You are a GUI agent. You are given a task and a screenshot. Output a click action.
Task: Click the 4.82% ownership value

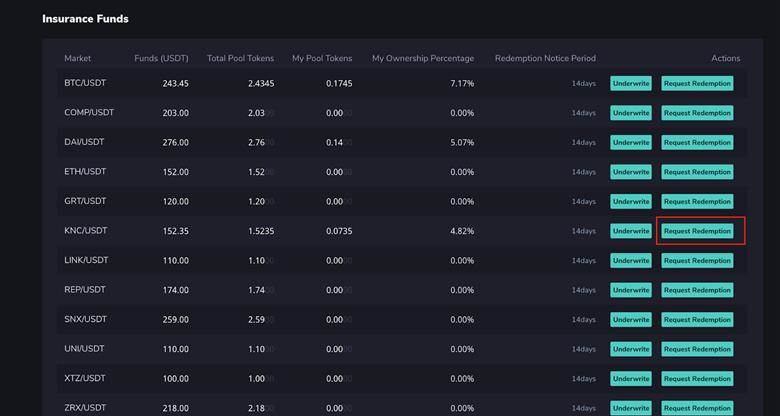pos(462,231)
